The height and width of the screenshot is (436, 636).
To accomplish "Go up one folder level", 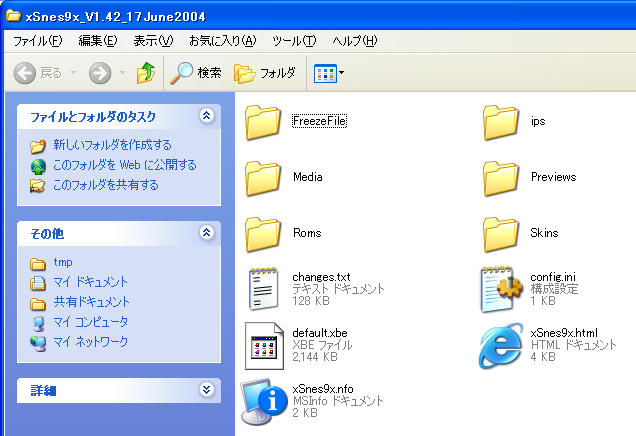I will [146, 73].
